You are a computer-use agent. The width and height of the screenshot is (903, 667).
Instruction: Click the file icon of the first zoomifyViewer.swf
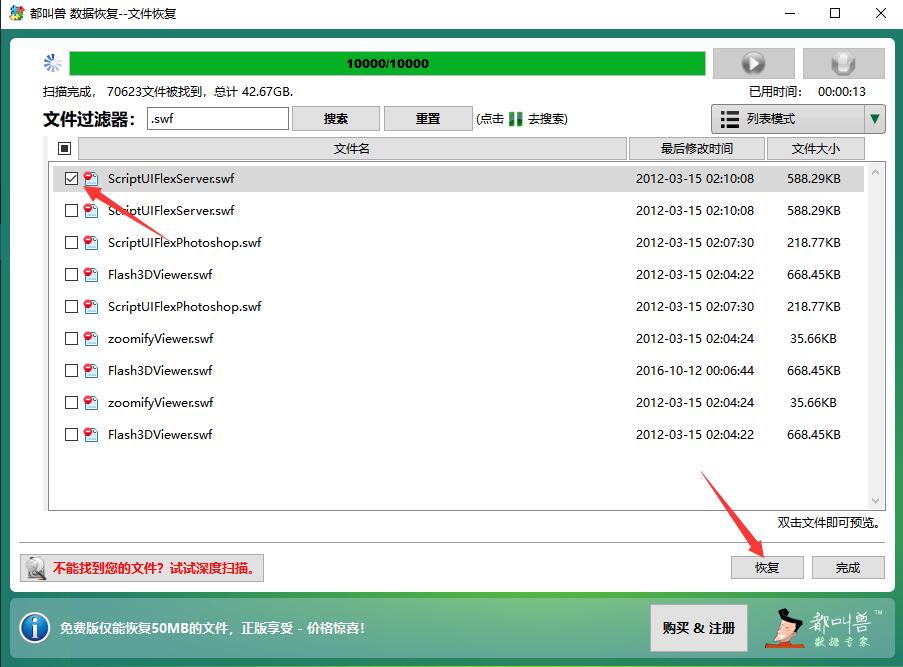tap(91, 338)
